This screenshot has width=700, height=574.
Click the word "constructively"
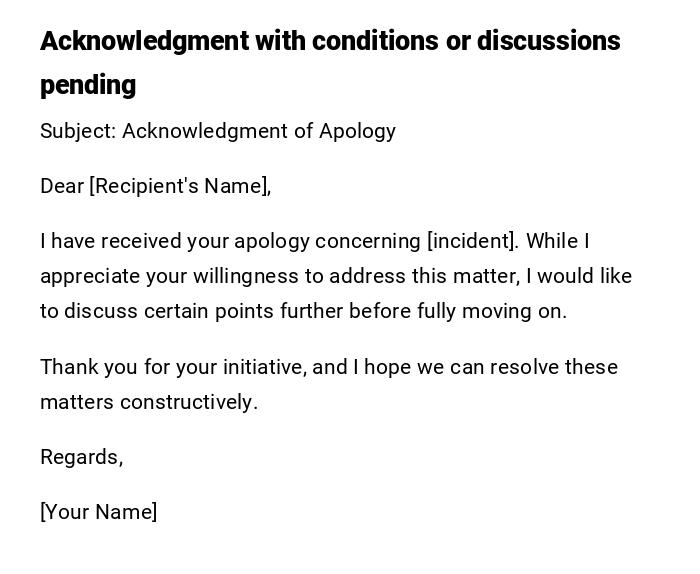pyautogui.click(x=188, y=402)
